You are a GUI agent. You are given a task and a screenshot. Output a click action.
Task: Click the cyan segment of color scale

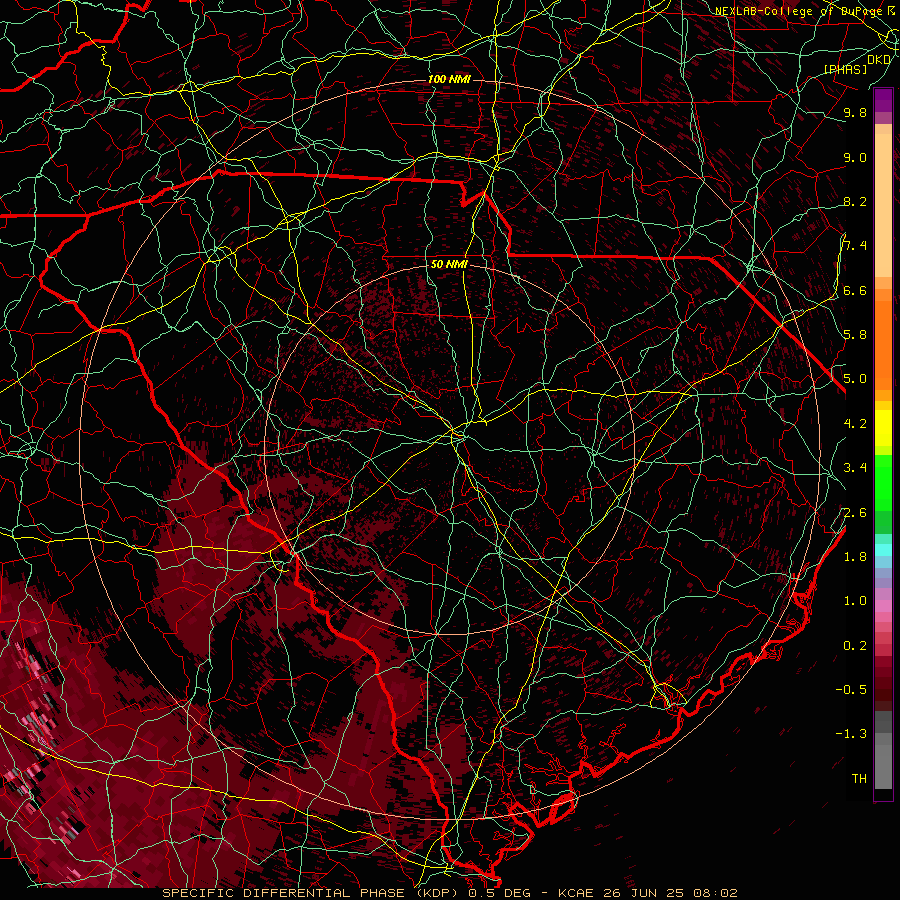tap(883, 550)
